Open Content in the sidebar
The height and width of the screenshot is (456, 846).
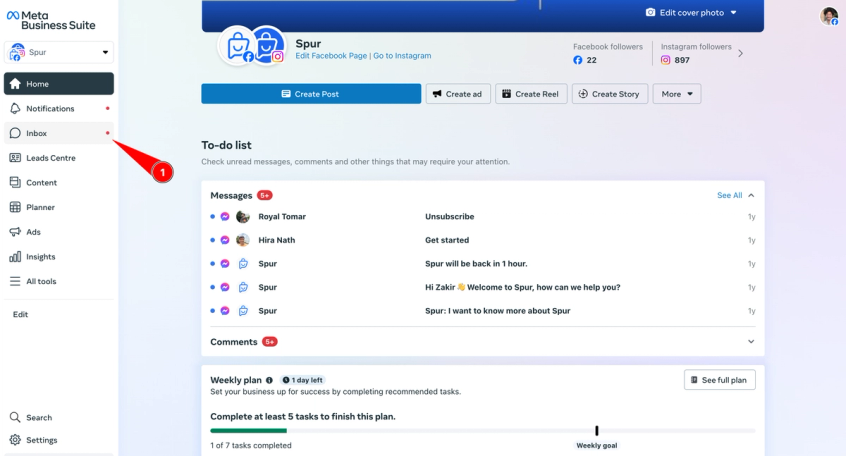[x=59, y=182]
